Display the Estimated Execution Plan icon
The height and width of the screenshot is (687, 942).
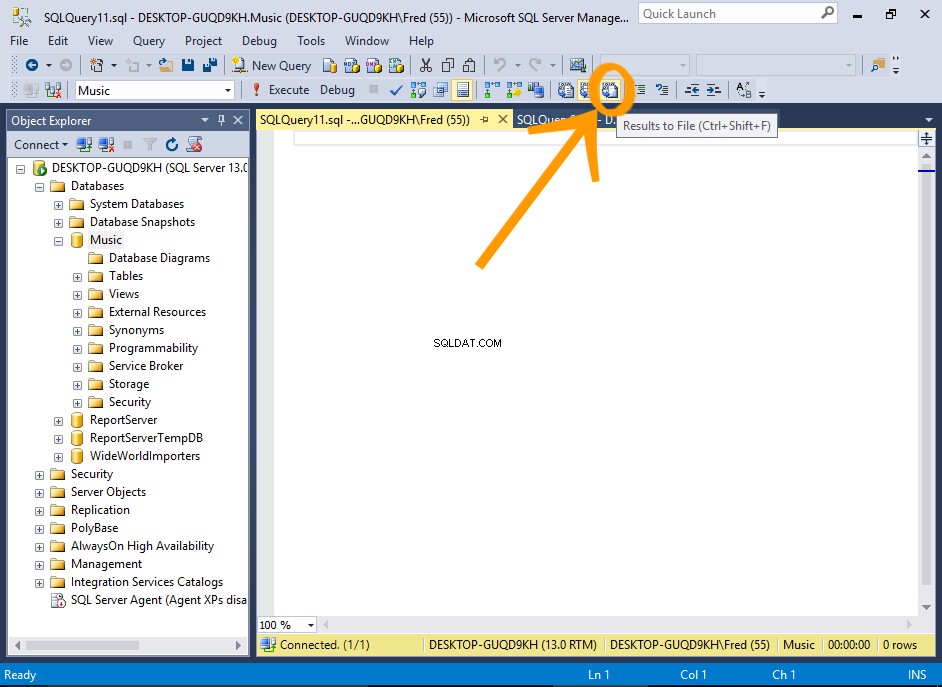click(x=418, y=90)
